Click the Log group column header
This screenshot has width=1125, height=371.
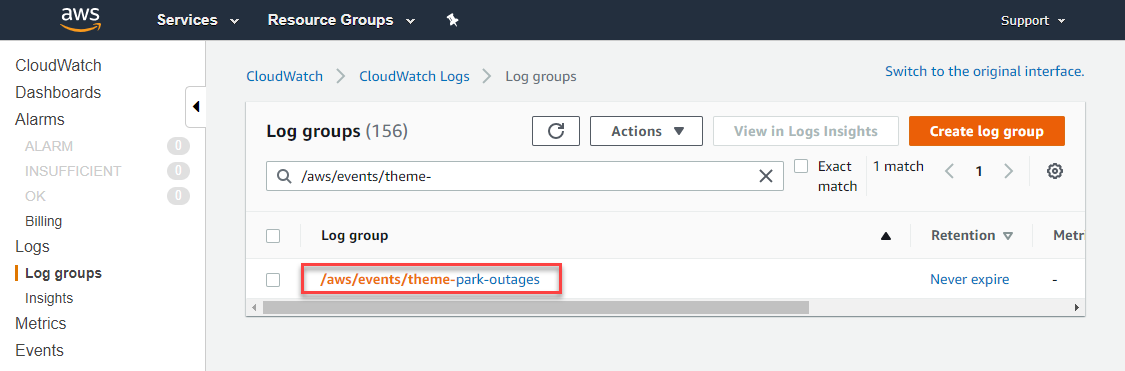pyautogui.click(x=354, y=236)
